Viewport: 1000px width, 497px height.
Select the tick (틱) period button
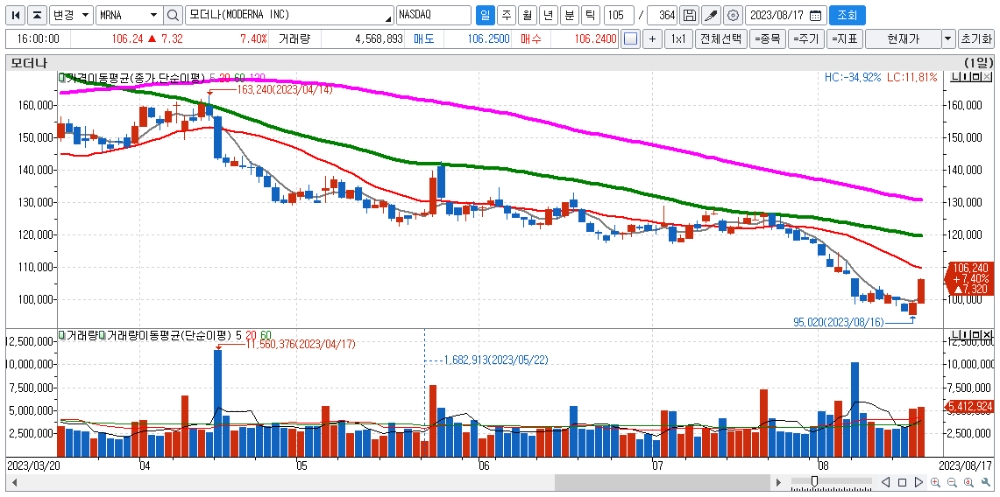click(590, 15)
